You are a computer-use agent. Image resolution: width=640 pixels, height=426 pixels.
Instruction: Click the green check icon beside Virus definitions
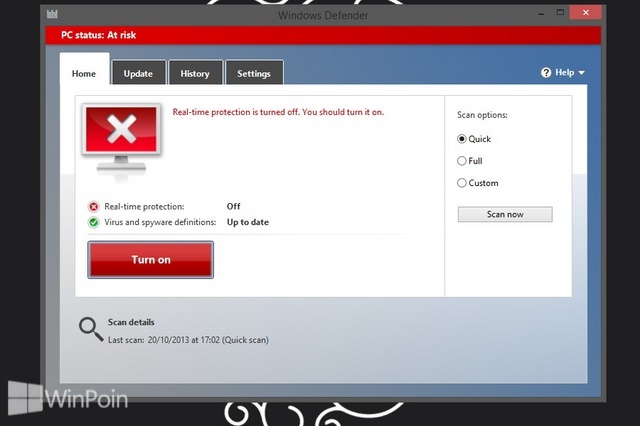tap(93, 222)
